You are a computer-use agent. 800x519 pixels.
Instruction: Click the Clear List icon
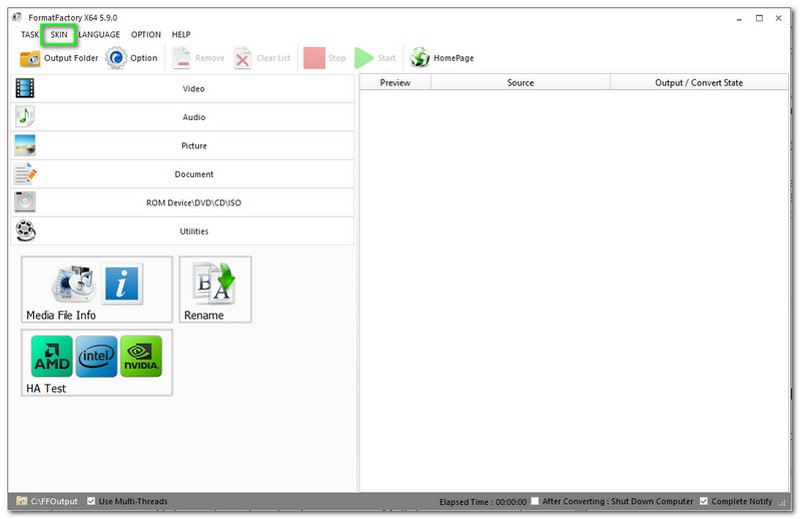[243, 58]
